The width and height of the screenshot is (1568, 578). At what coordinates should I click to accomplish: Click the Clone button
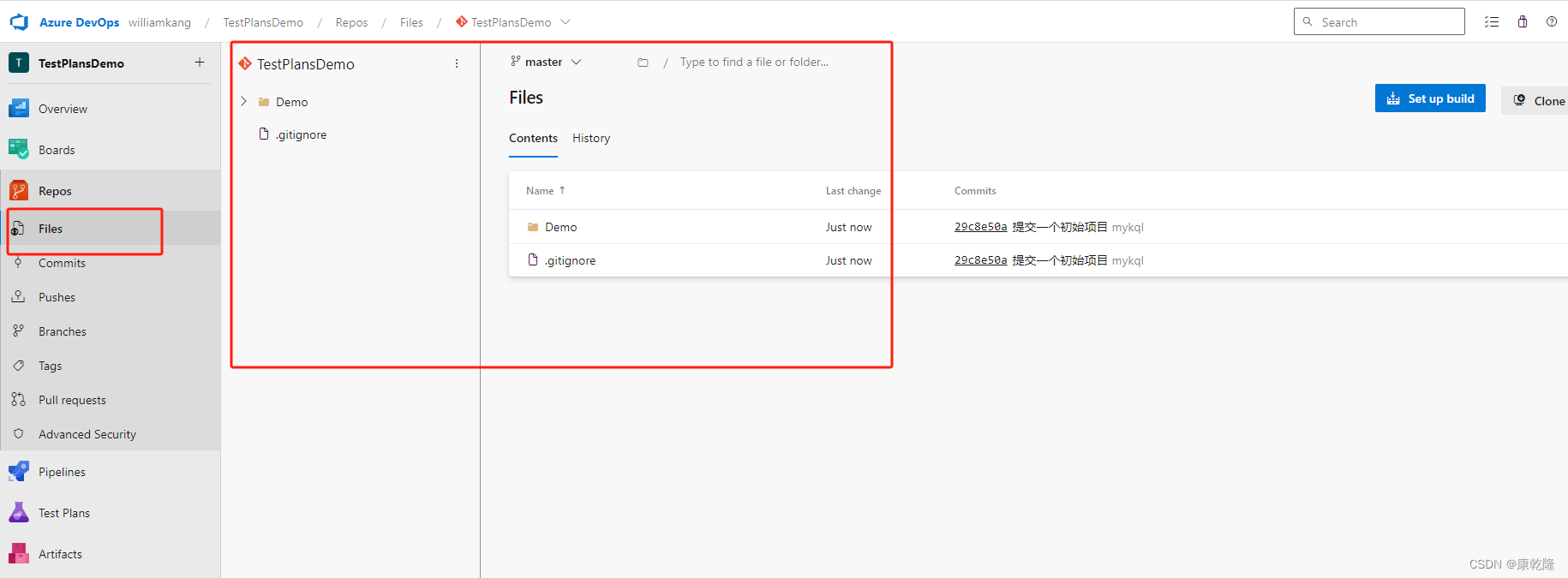click(x=1535, y=100)
